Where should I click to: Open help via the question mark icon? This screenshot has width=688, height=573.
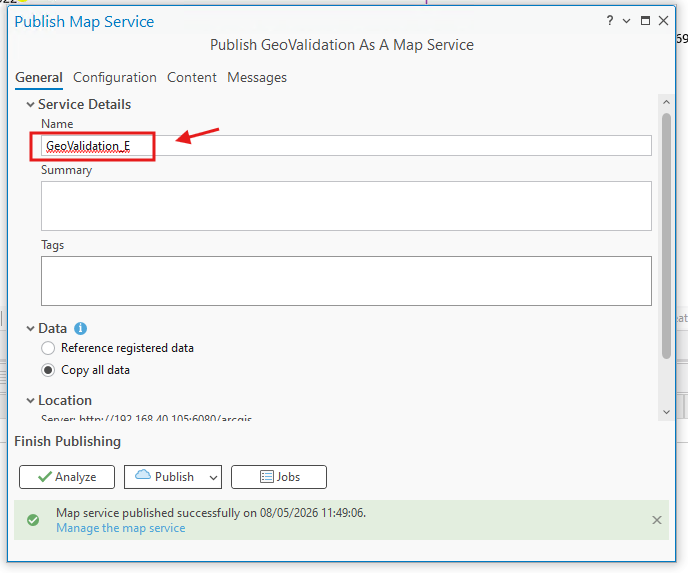(x=610, y=20)
